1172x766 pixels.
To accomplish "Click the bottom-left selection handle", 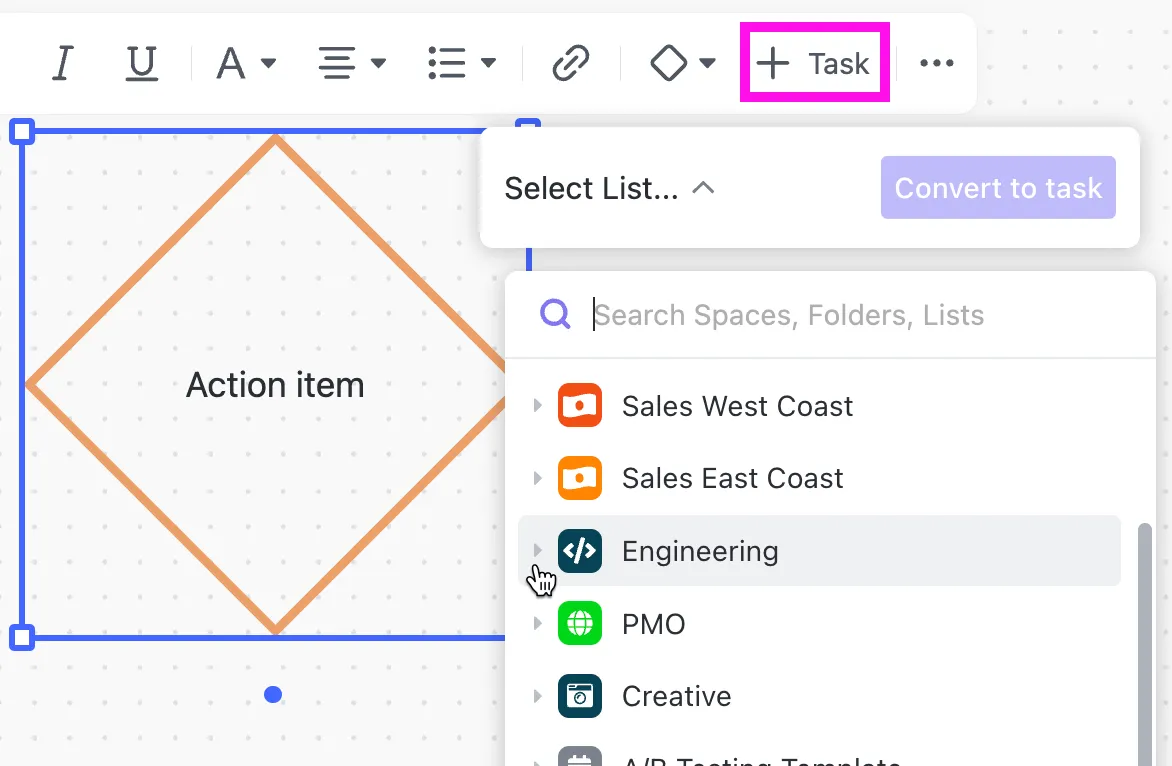I will click(22, 637).
